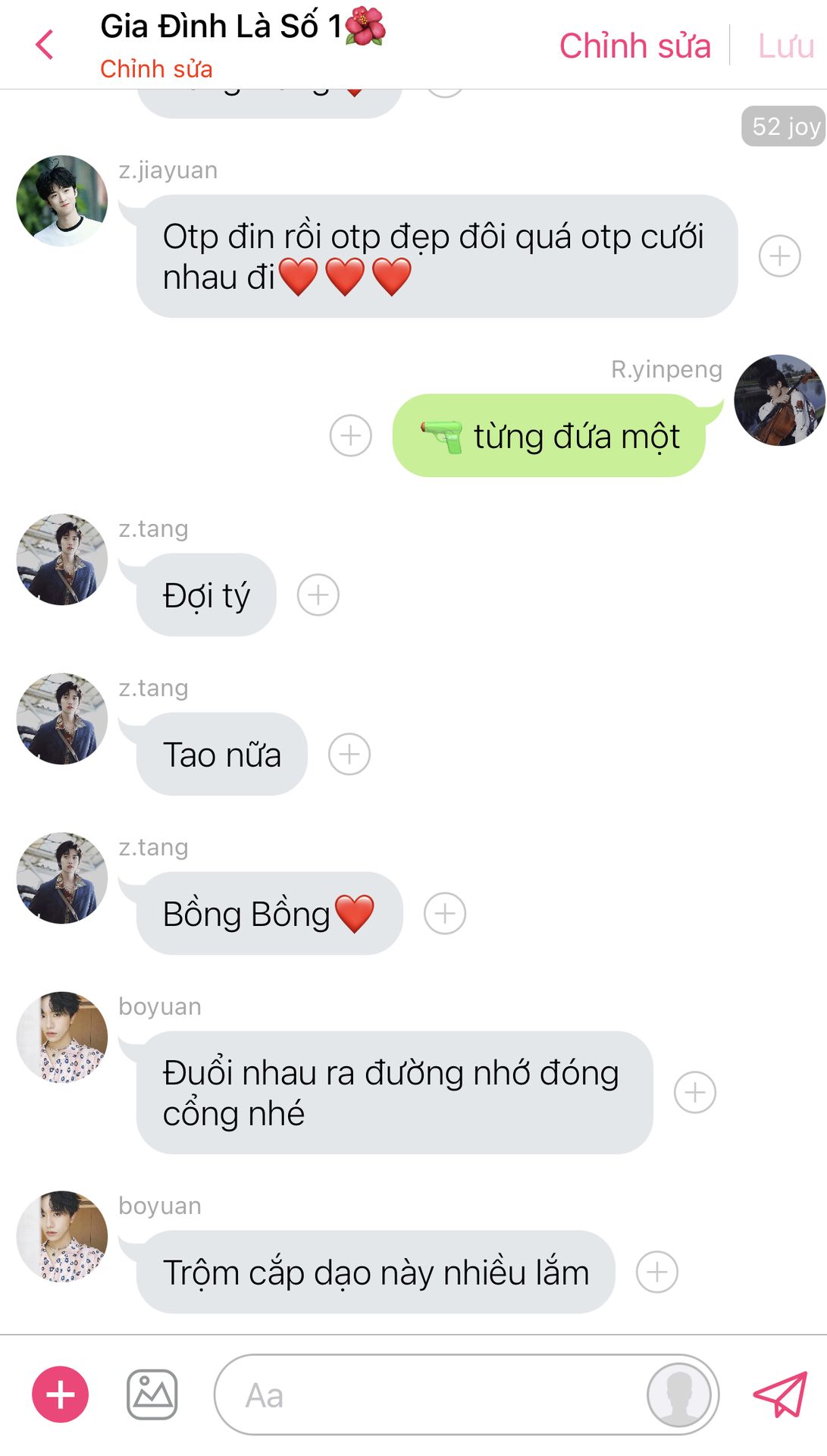
Task: Tap the '52 joy' badge
Action: [784, 126]
